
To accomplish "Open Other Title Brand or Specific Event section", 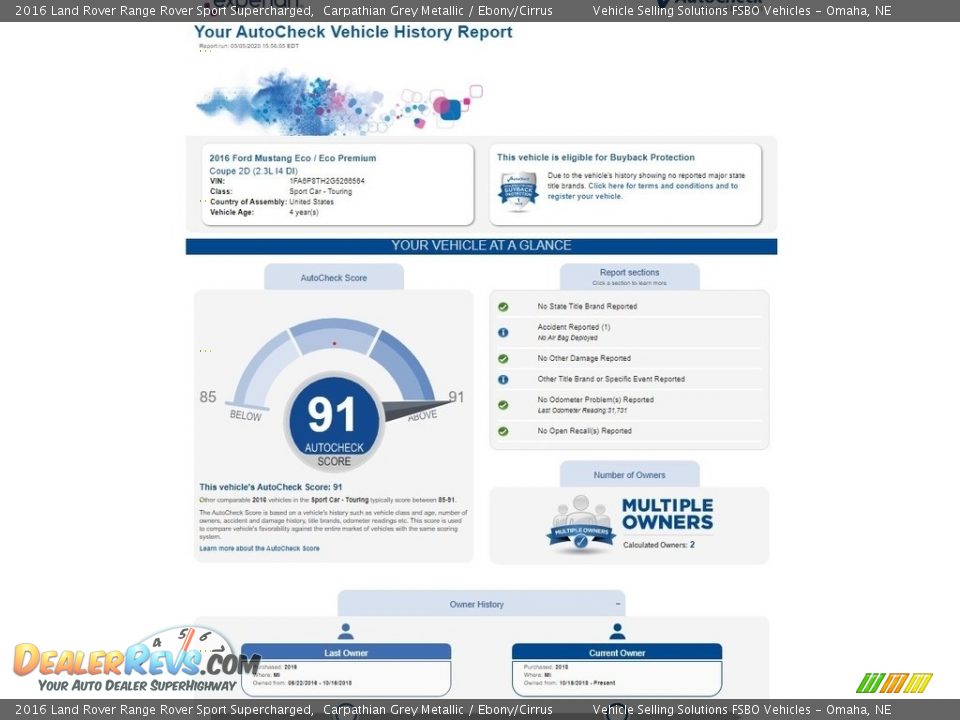I will 629,379.
